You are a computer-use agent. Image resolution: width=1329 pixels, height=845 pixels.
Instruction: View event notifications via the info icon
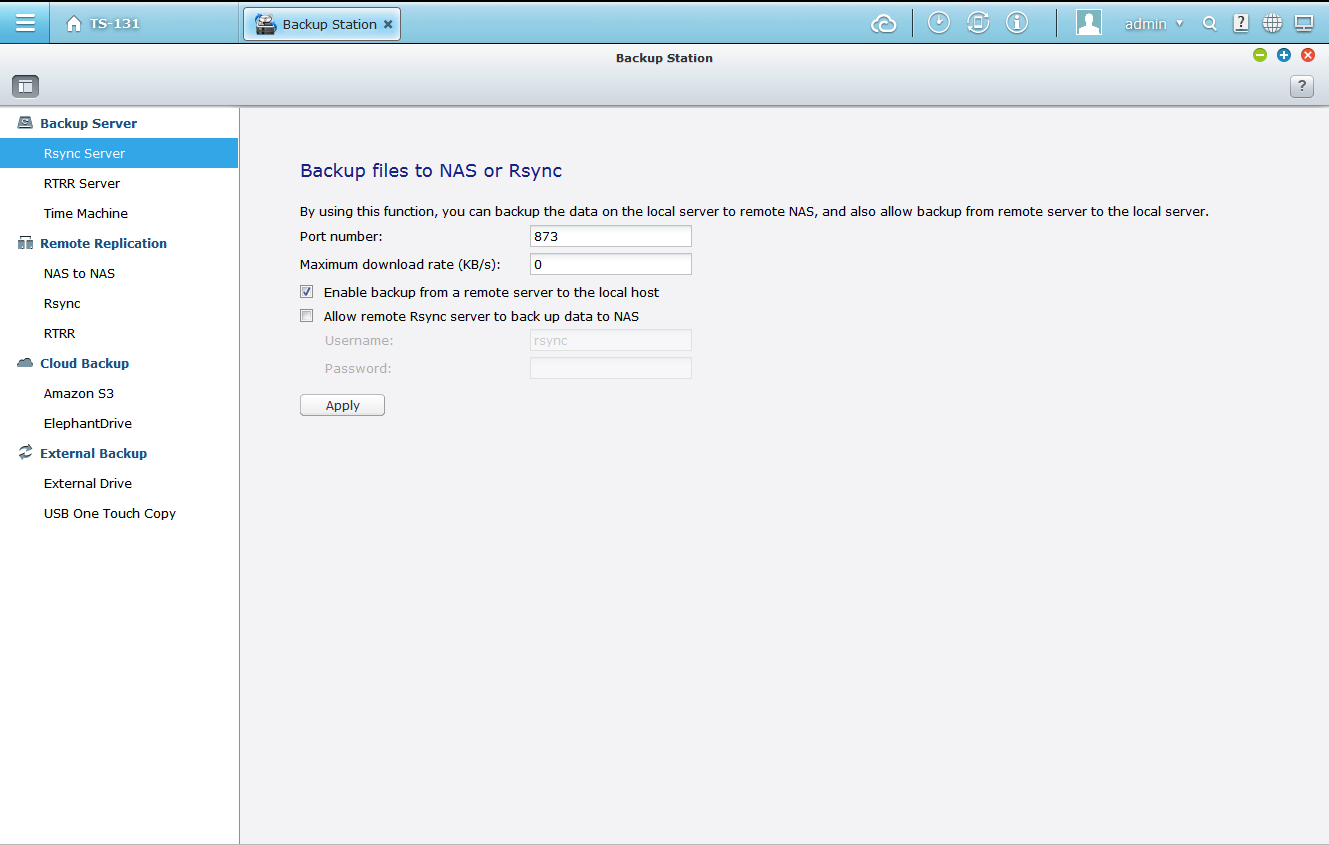[x=1017, y=23]
